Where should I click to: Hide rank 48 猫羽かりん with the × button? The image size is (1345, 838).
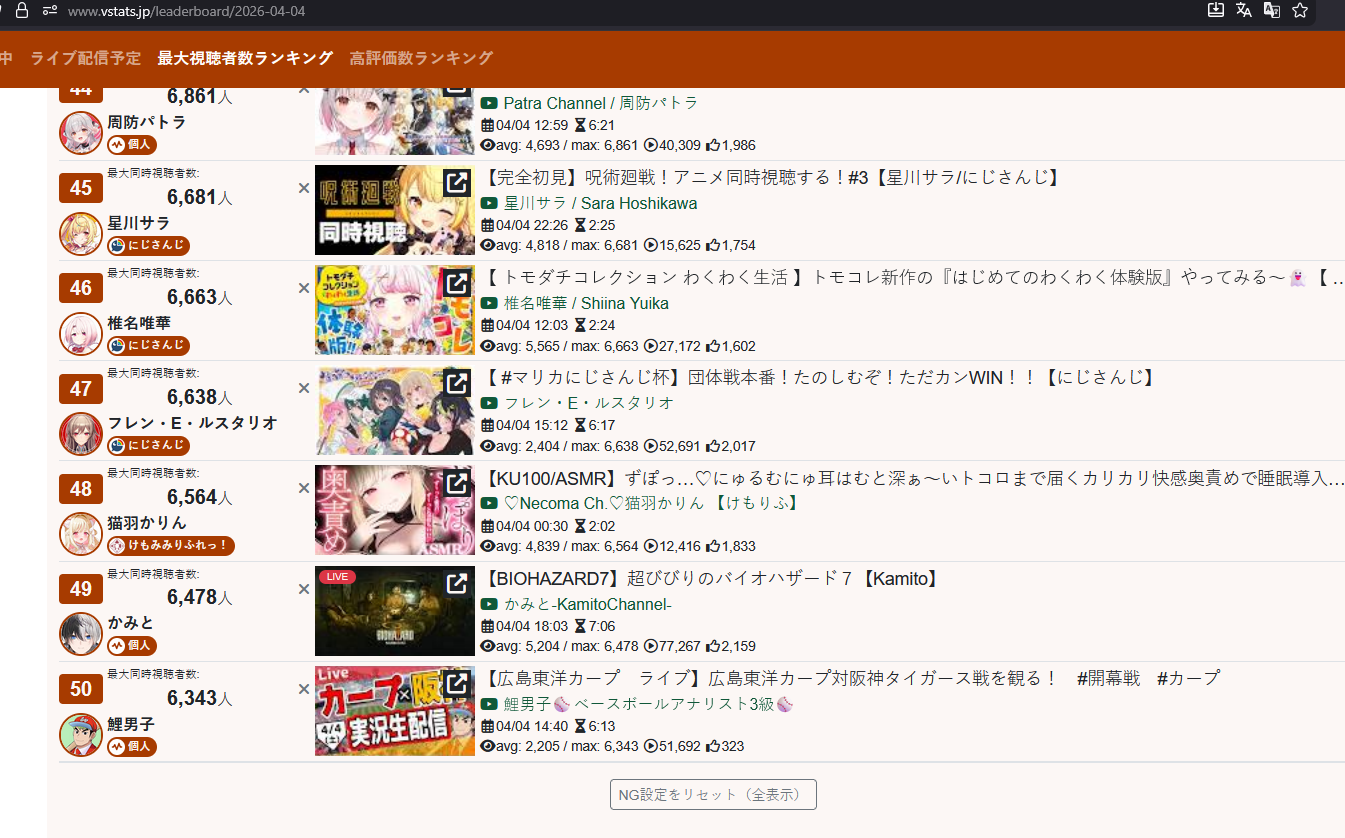tap(304, 488)
